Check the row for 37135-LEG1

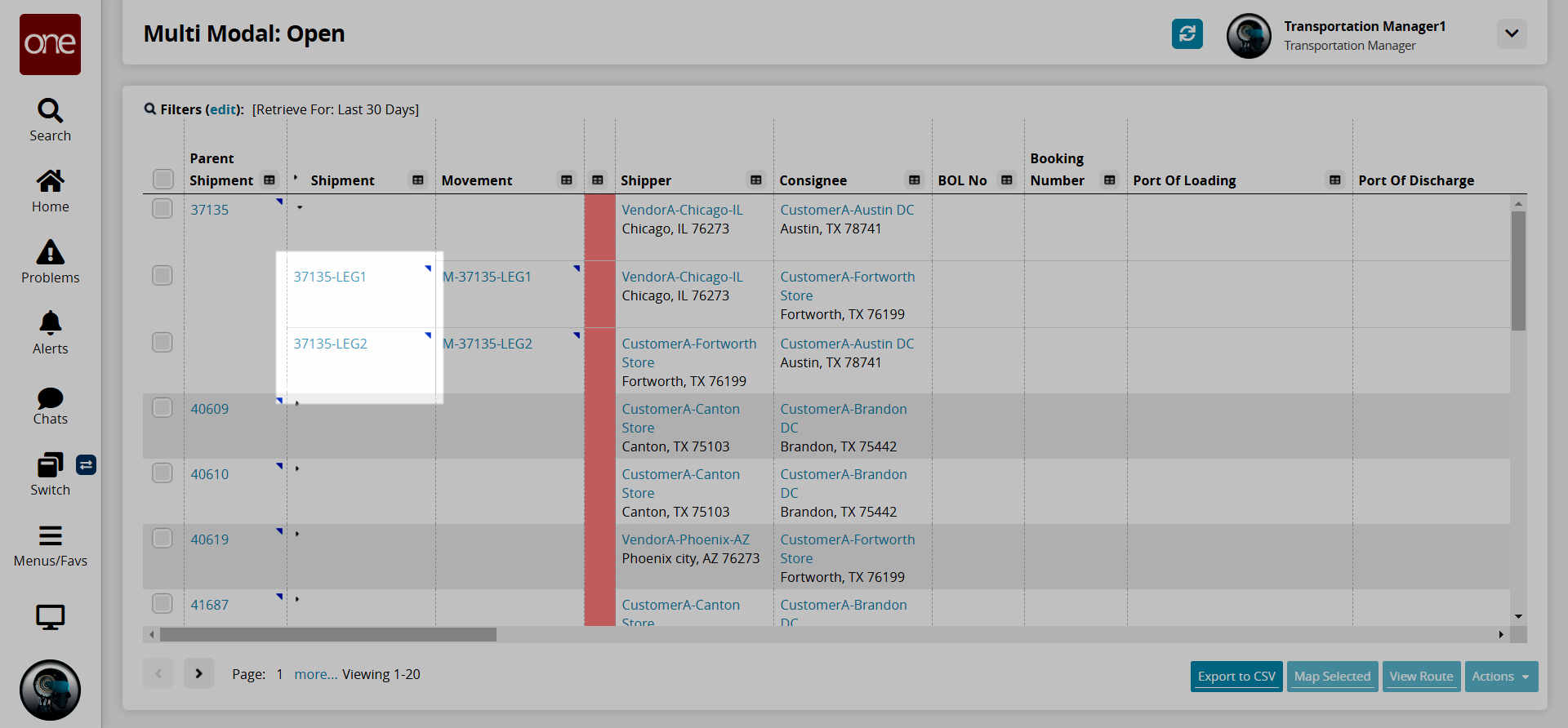(x=163, y=276)
